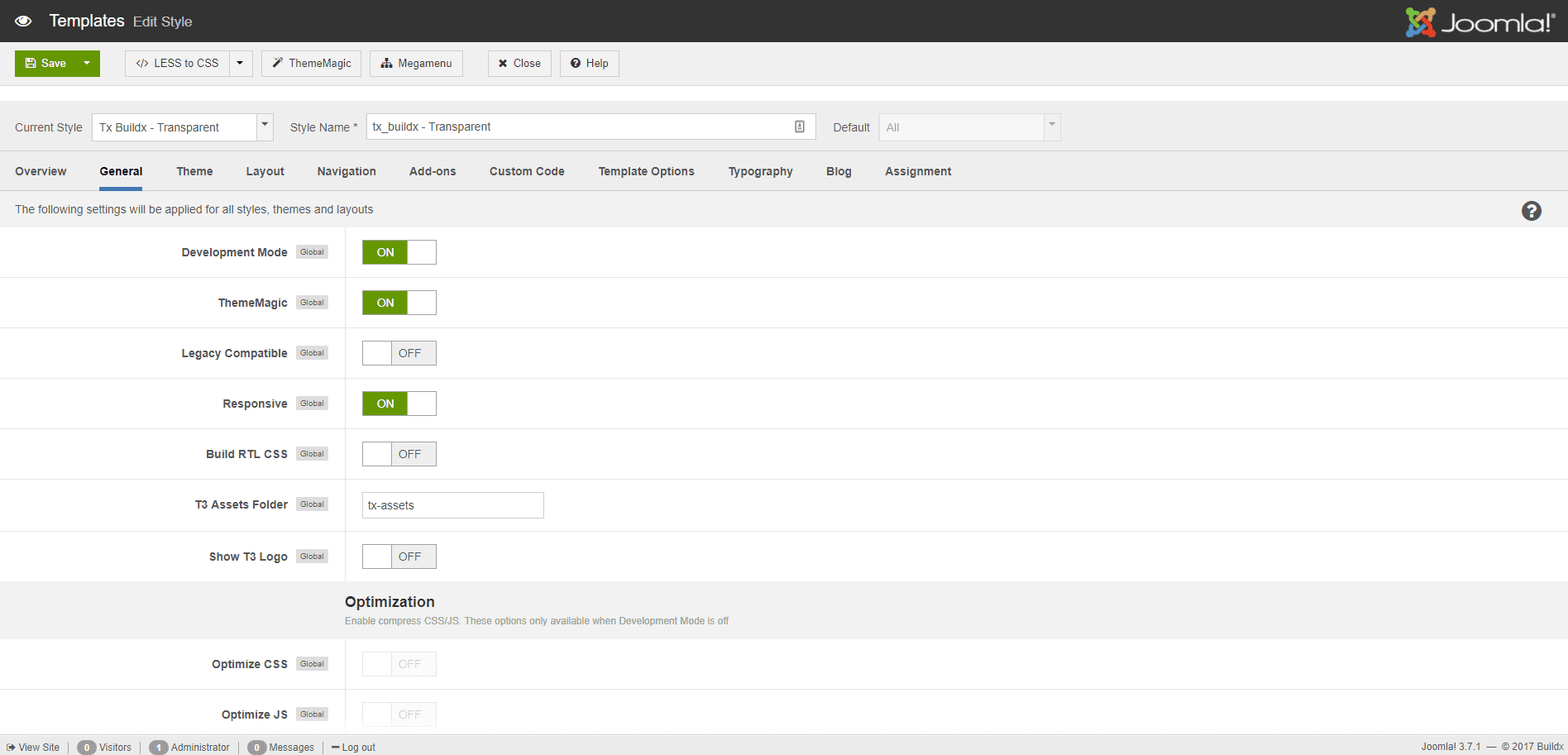Open View Site from the status bar
Image resolution: width=1568 pixels, height=755 pixels.
(34, 747)
